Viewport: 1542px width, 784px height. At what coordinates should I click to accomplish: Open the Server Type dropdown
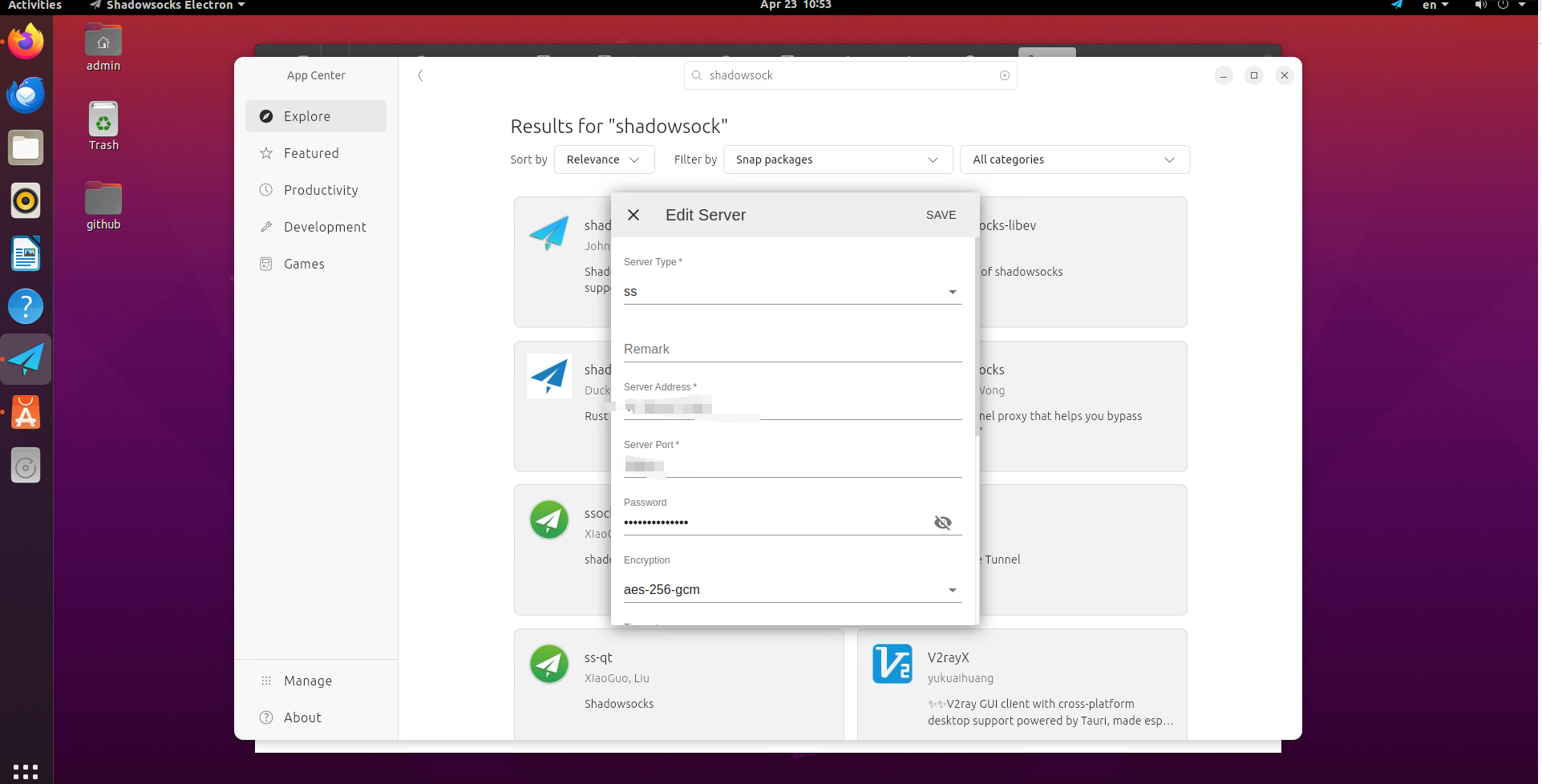951,291
